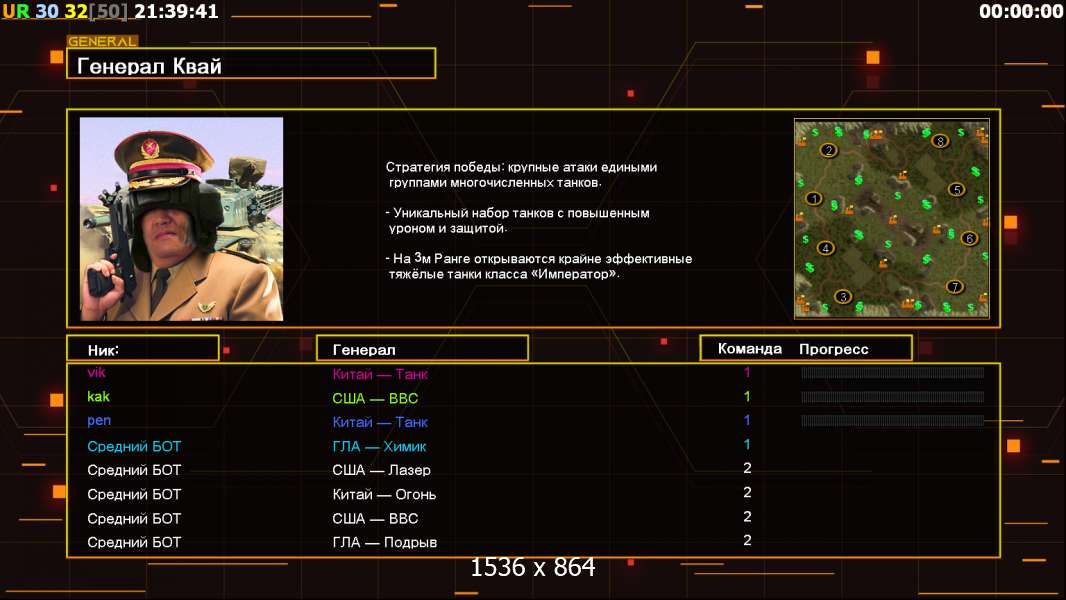Click the yellow GENERAL label
The width and height of the screenshot is (1066, 600).
coord(102,41)
